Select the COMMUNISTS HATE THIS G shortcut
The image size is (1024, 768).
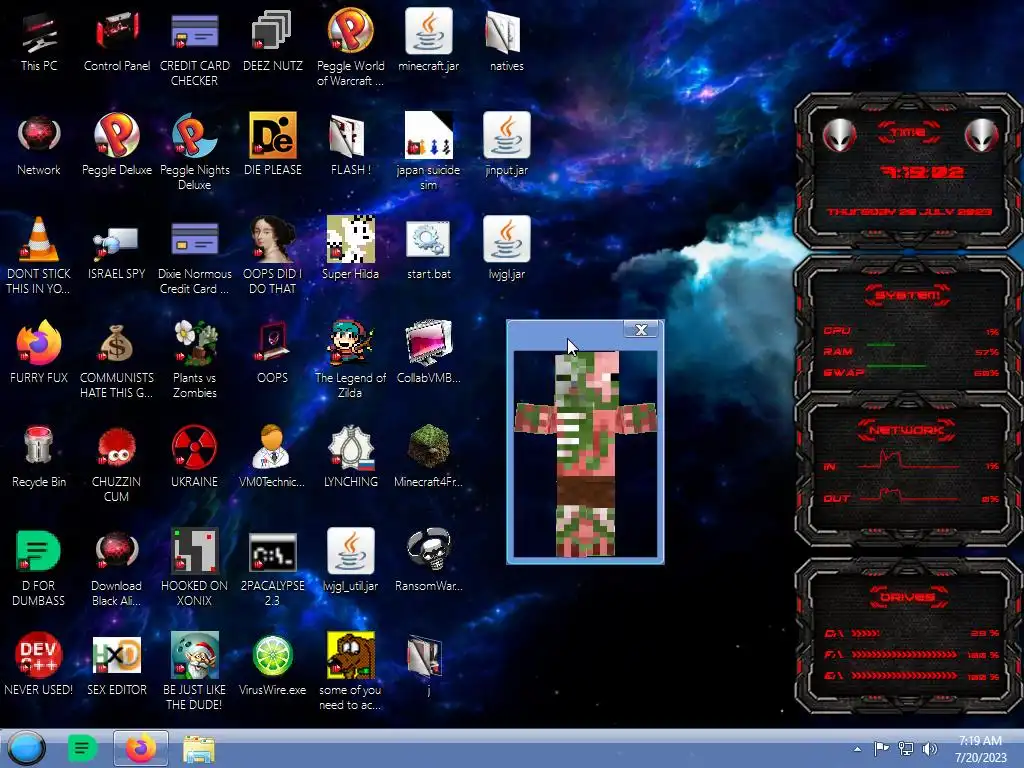click(117, 360)
